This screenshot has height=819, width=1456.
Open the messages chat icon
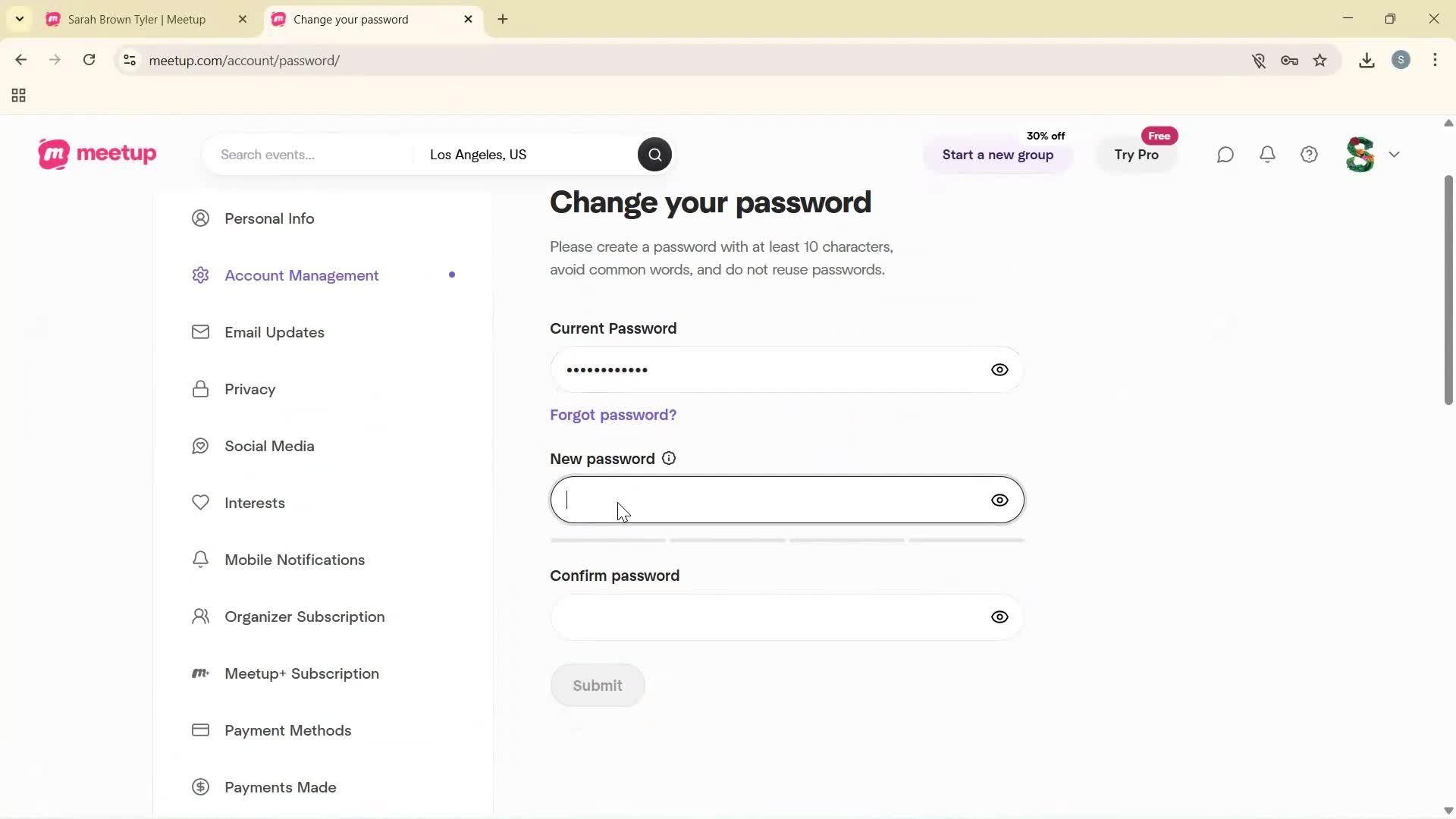pos(1225,154)
